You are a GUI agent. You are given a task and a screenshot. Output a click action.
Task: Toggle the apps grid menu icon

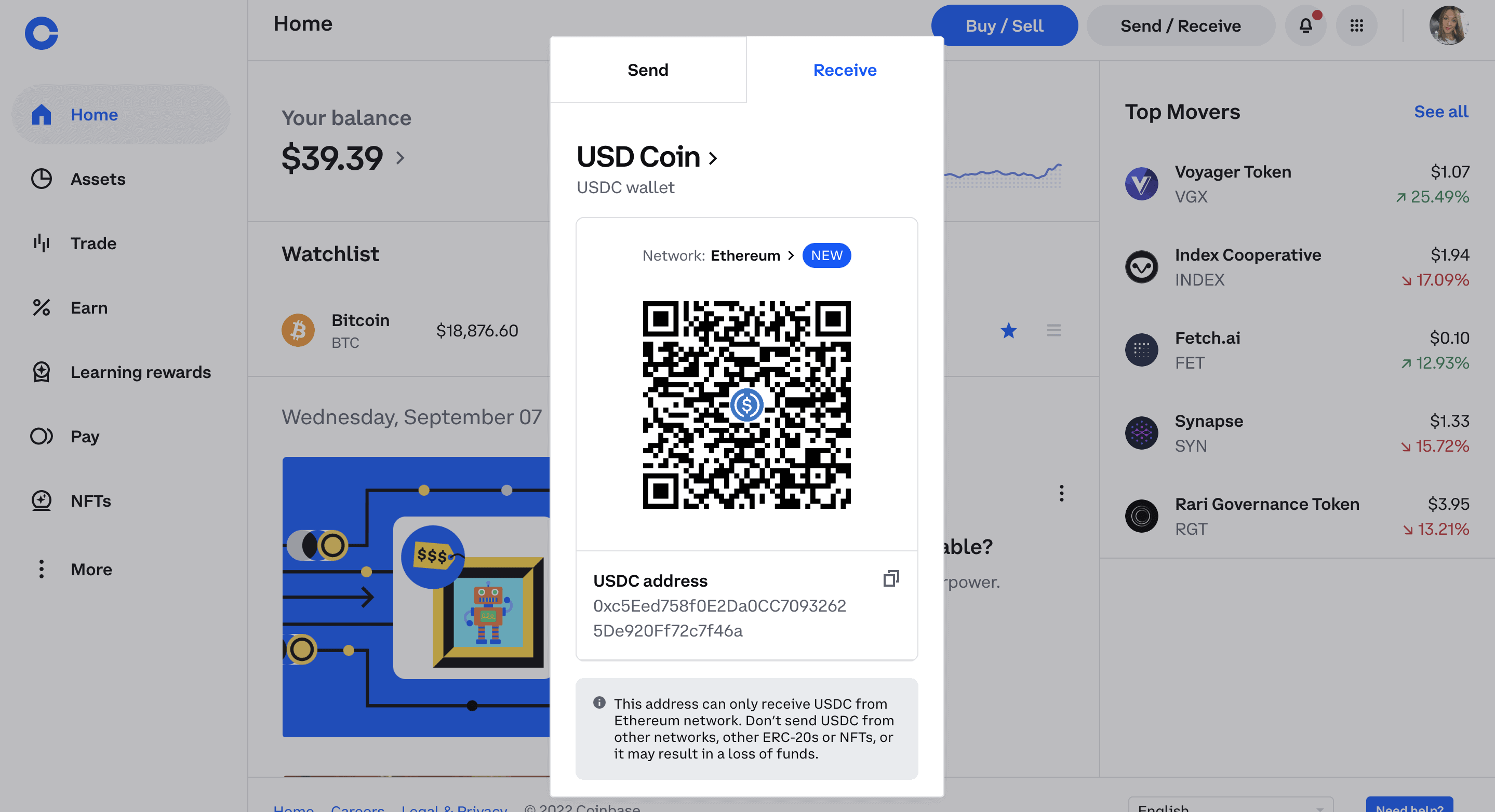coord(1358,25)
